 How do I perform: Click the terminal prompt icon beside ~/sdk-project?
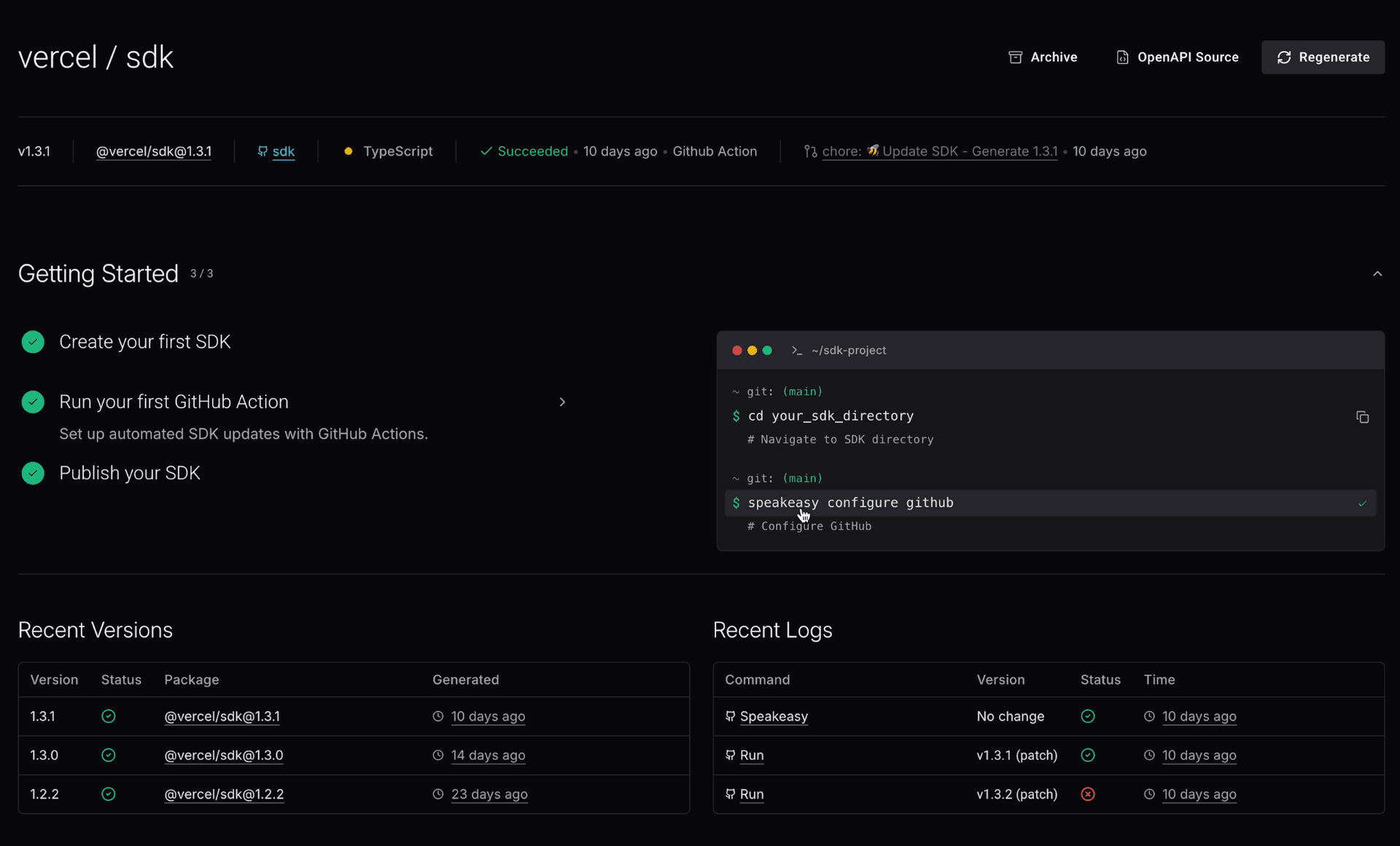coord(797,351)
